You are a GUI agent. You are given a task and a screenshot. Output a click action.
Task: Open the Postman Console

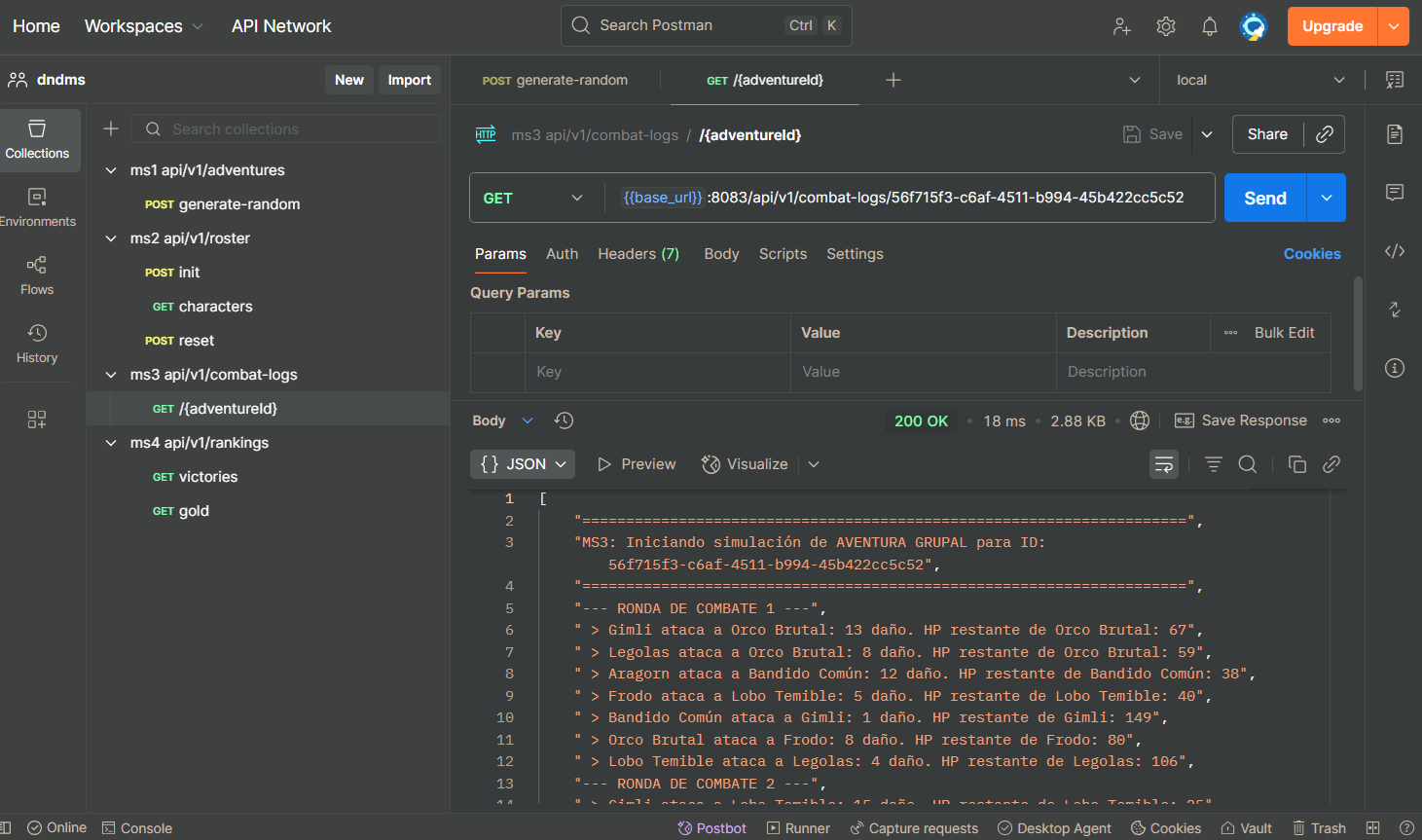tap(136, 827)
